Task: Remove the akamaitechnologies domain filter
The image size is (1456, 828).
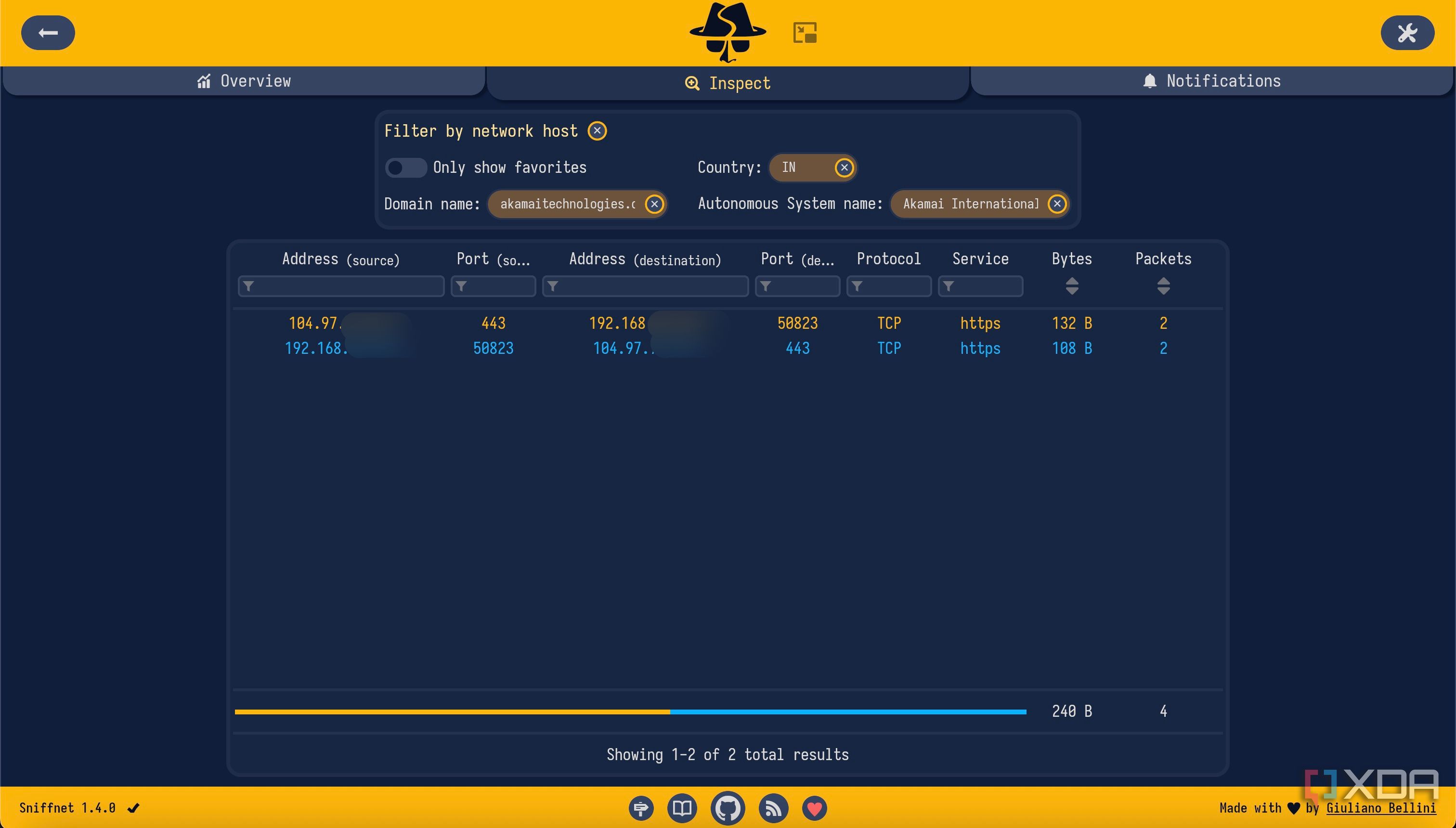Action: click(x=654, y=204)
